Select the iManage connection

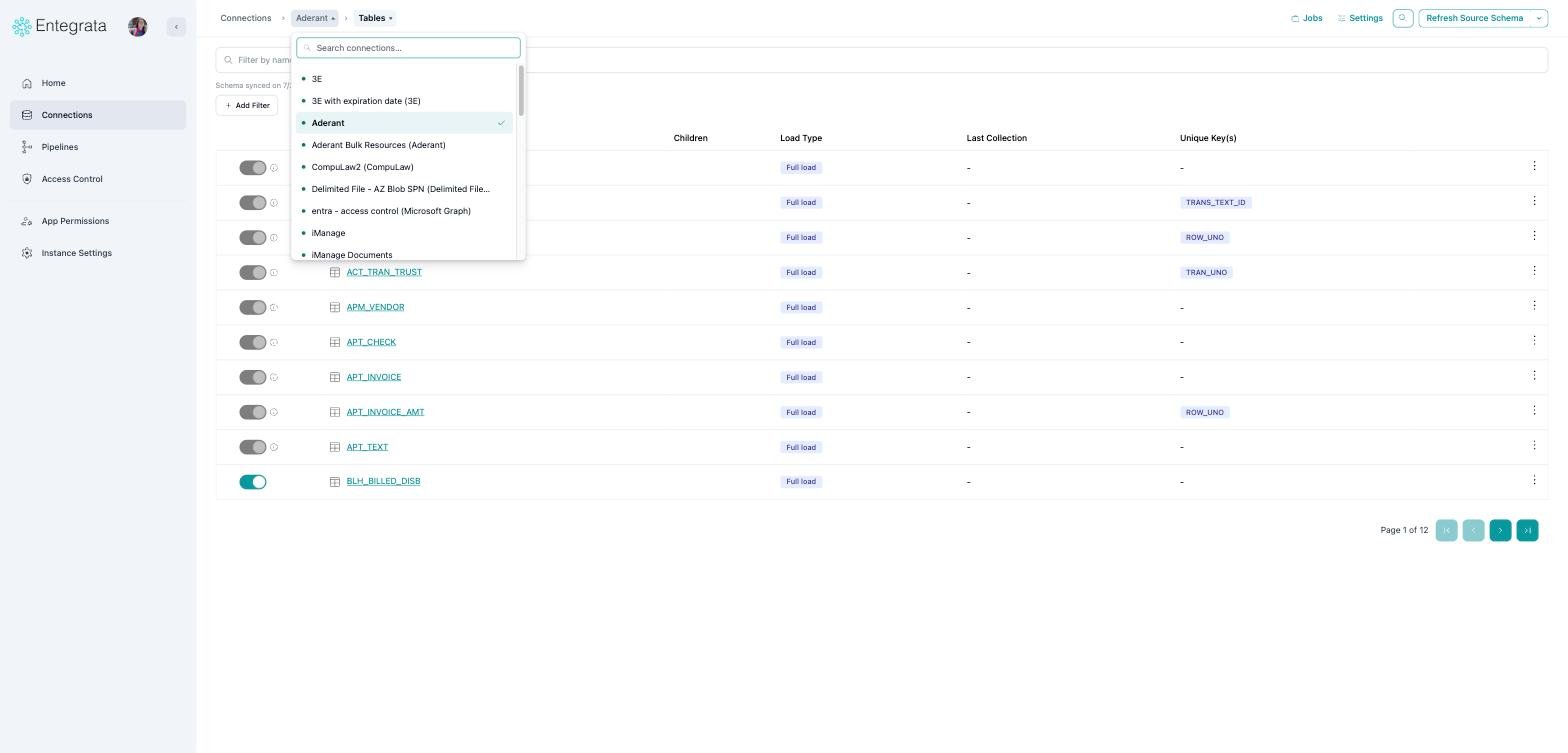click(404, 233)
